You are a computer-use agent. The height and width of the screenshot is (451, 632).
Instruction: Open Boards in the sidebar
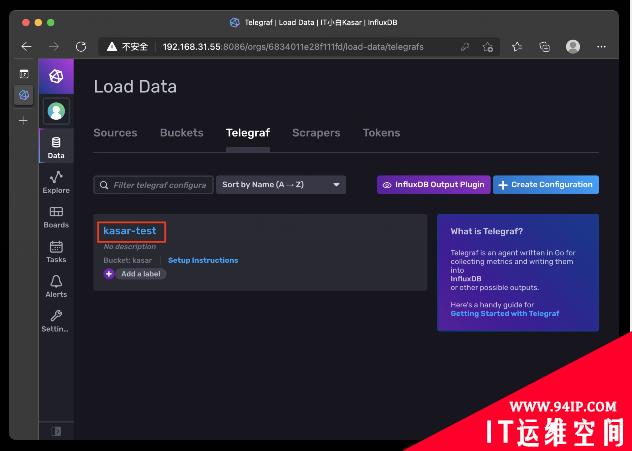[56, 216]
